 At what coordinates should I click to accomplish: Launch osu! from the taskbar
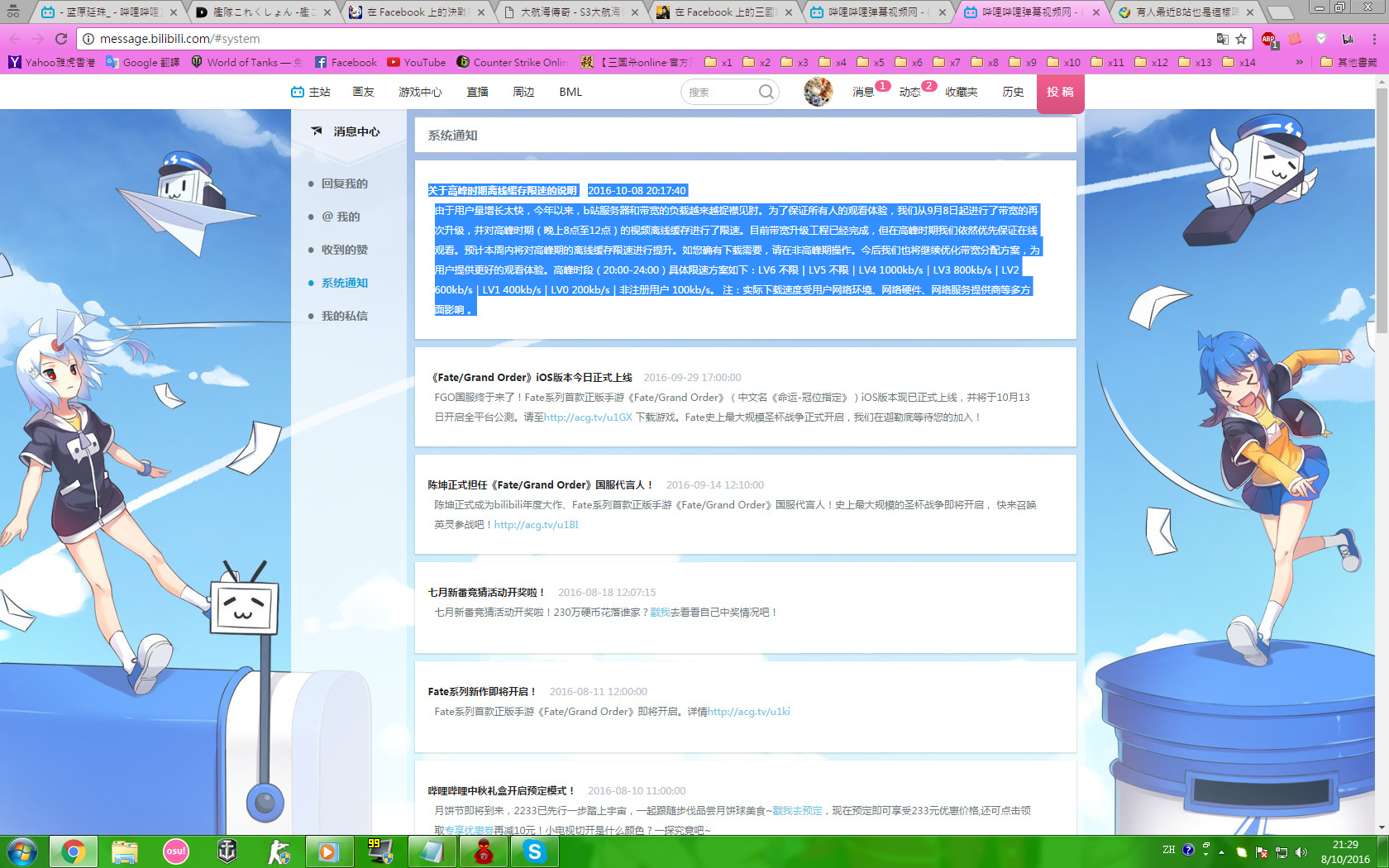click(x=176, y=851)
